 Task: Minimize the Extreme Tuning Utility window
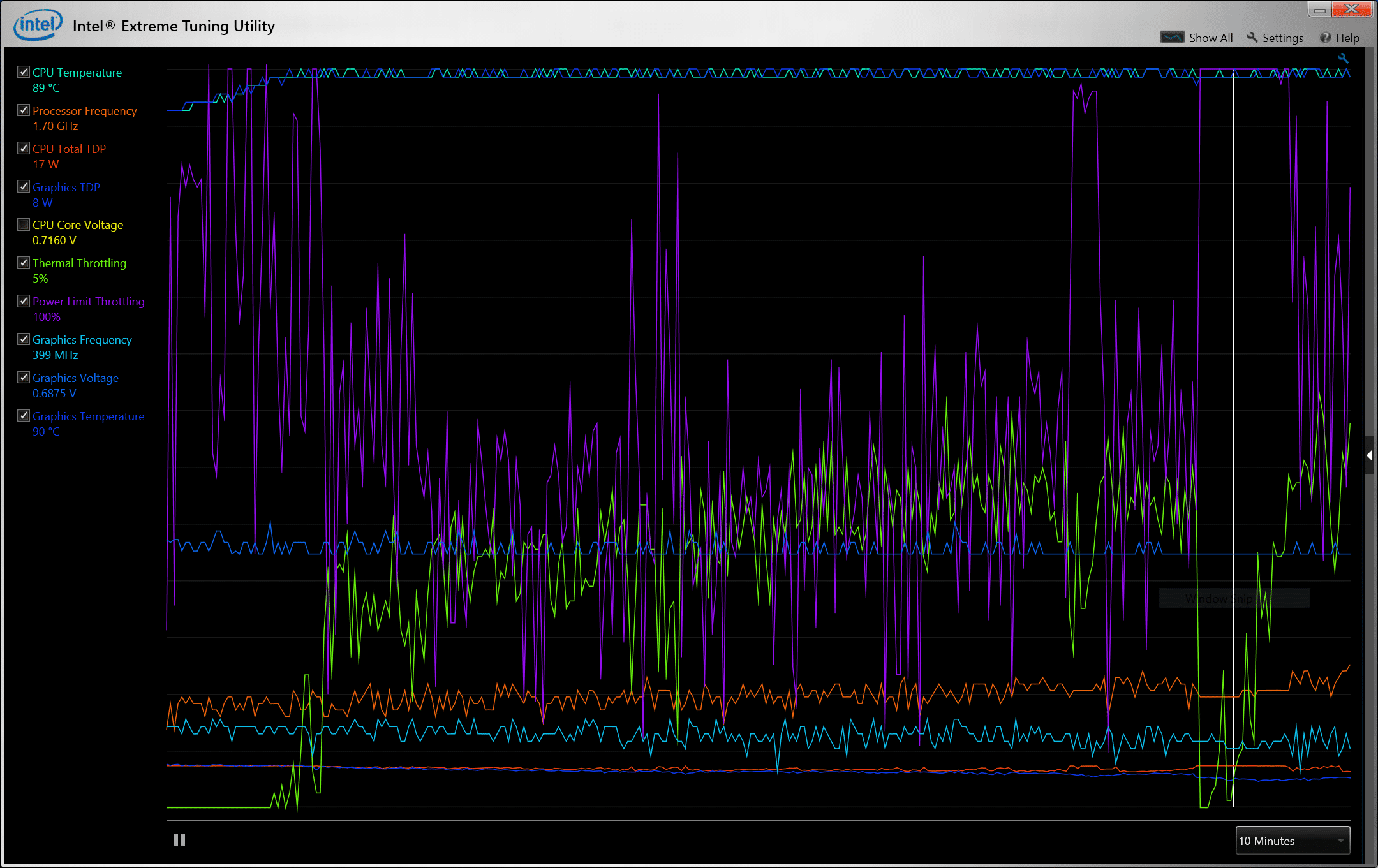click(x=1320, y=10)
